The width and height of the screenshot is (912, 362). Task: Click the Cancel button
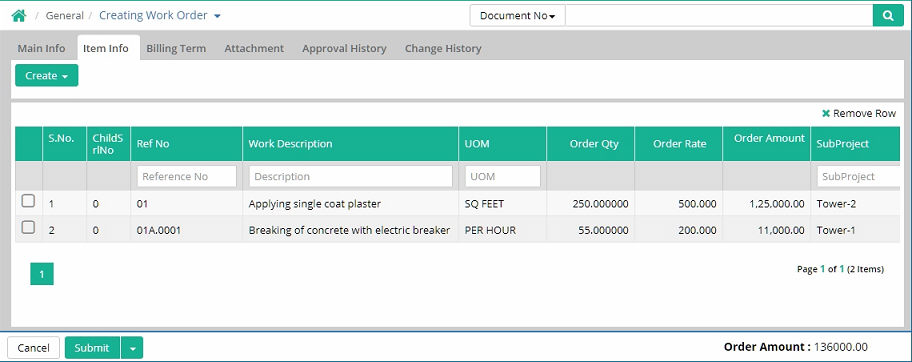(x=33, y=348)
